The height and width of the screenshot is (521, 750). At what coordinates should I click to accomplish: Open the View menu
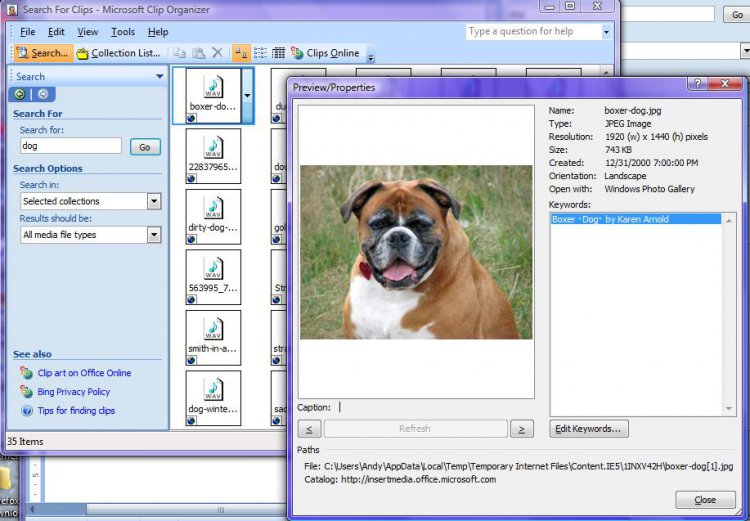(88, 32)
